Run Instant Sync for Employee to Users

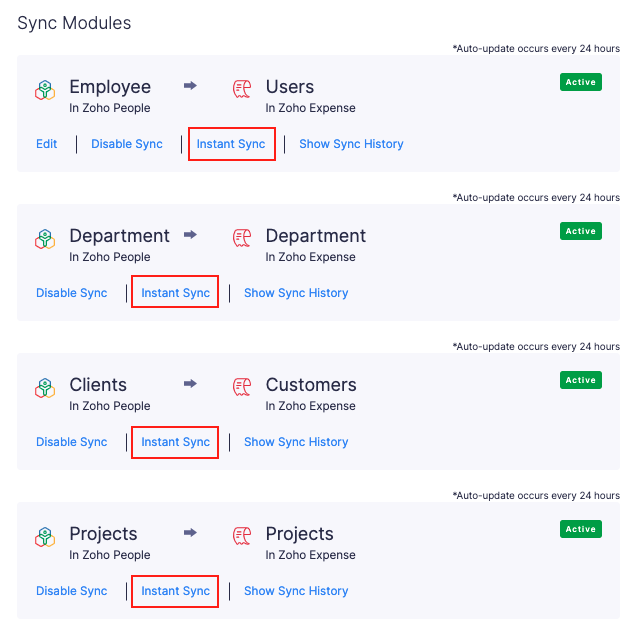231,144
